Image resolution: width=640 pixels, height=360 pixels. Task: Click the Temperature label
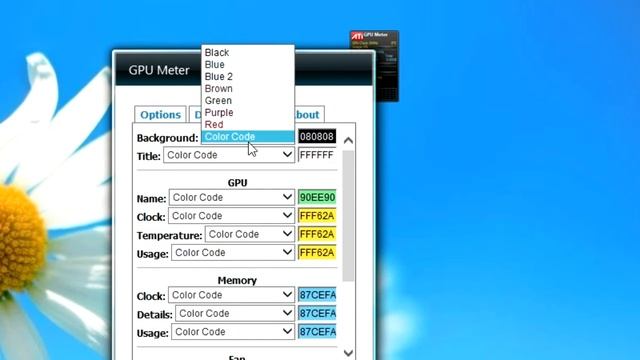(x=169, y=236)
